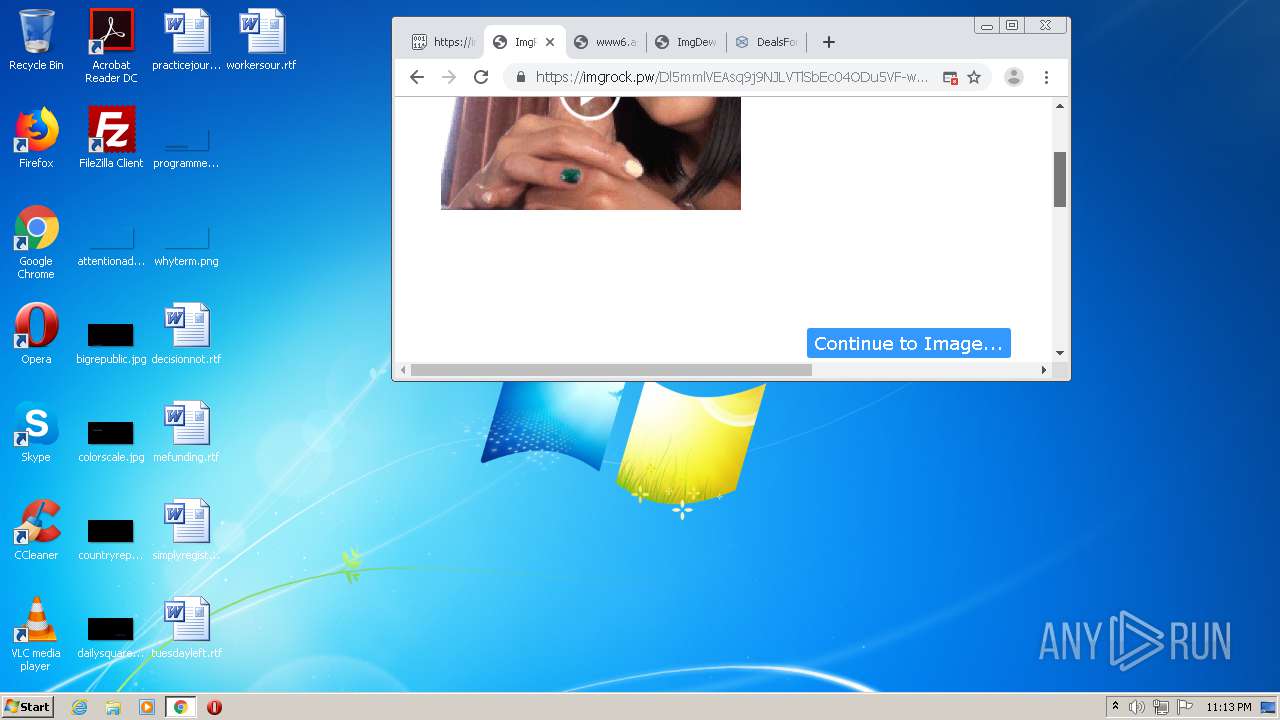Image resolution: width=1280 pixels, height=720 pixels.
Task: Reload the current Chrome page
Action: click(481, 77)
